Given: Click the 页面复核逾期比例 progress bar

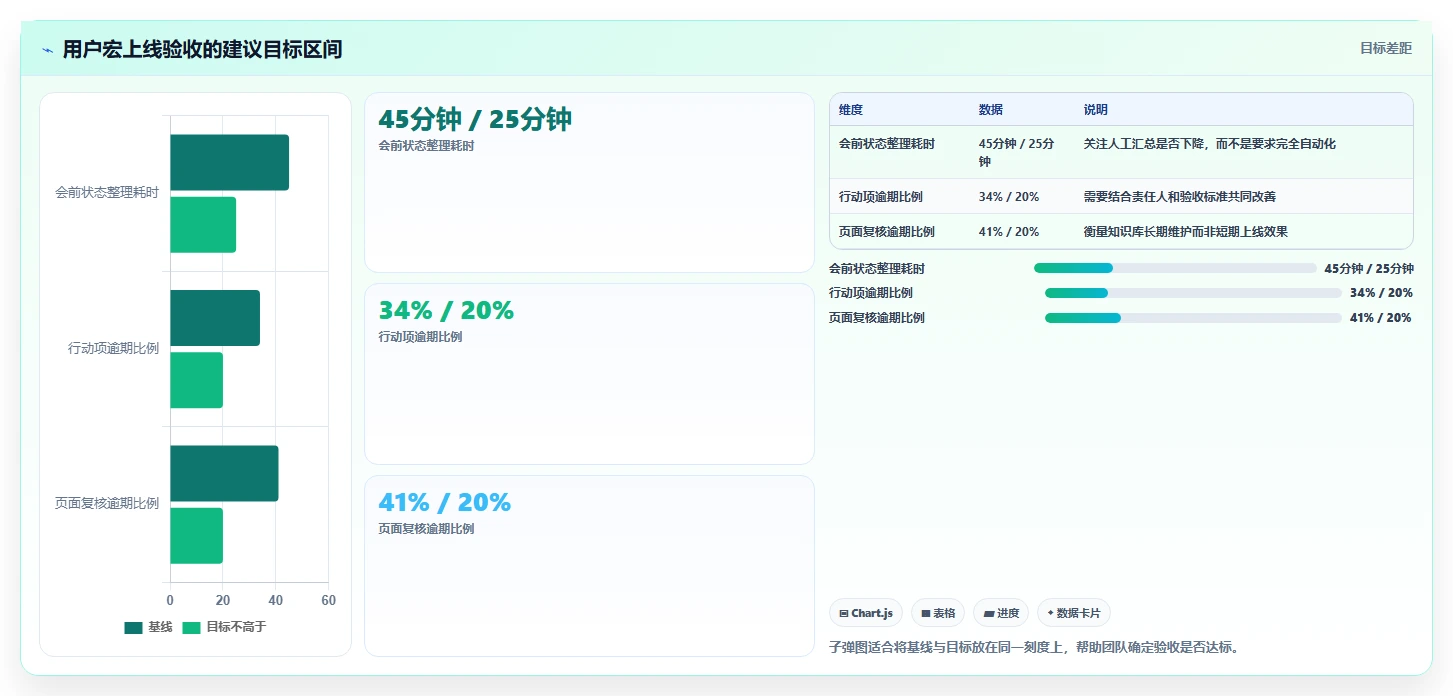Looking at the screenshot, I should coord(1193,318).
